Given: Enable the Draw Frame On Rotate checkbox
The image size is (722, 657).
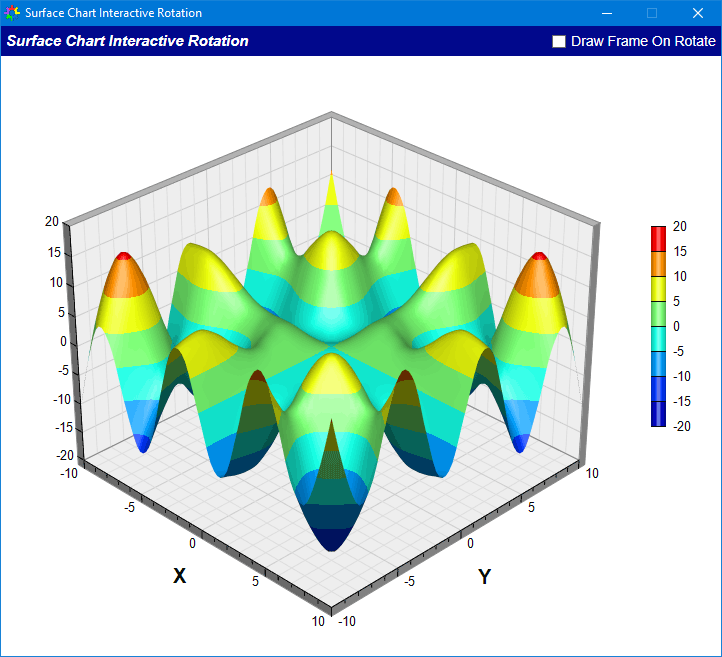Looking at the screenshot, I should (559, 41).
